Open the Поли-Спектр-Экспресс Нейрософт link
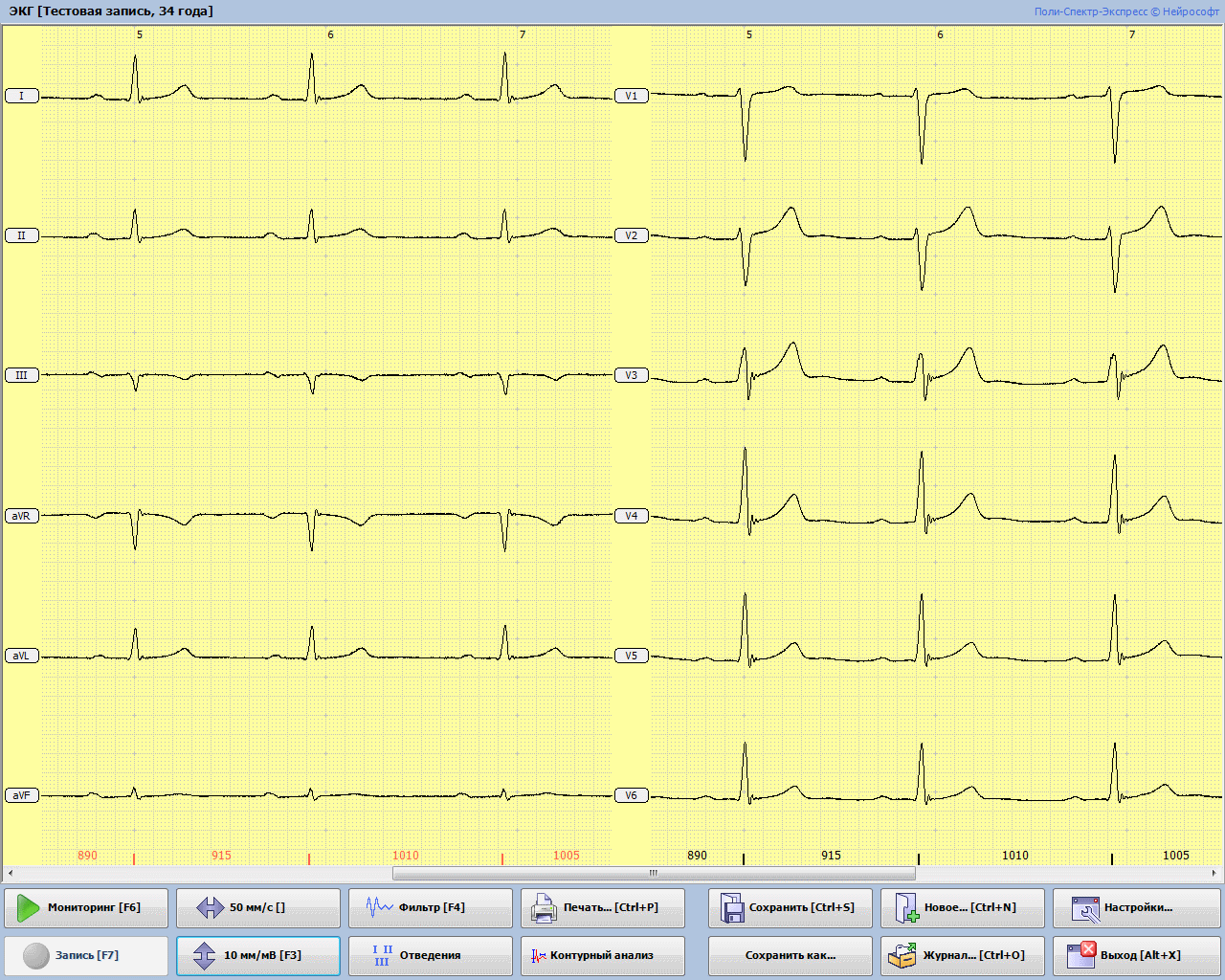Viewport: 1225px width, 980px height. point(1125,11)
